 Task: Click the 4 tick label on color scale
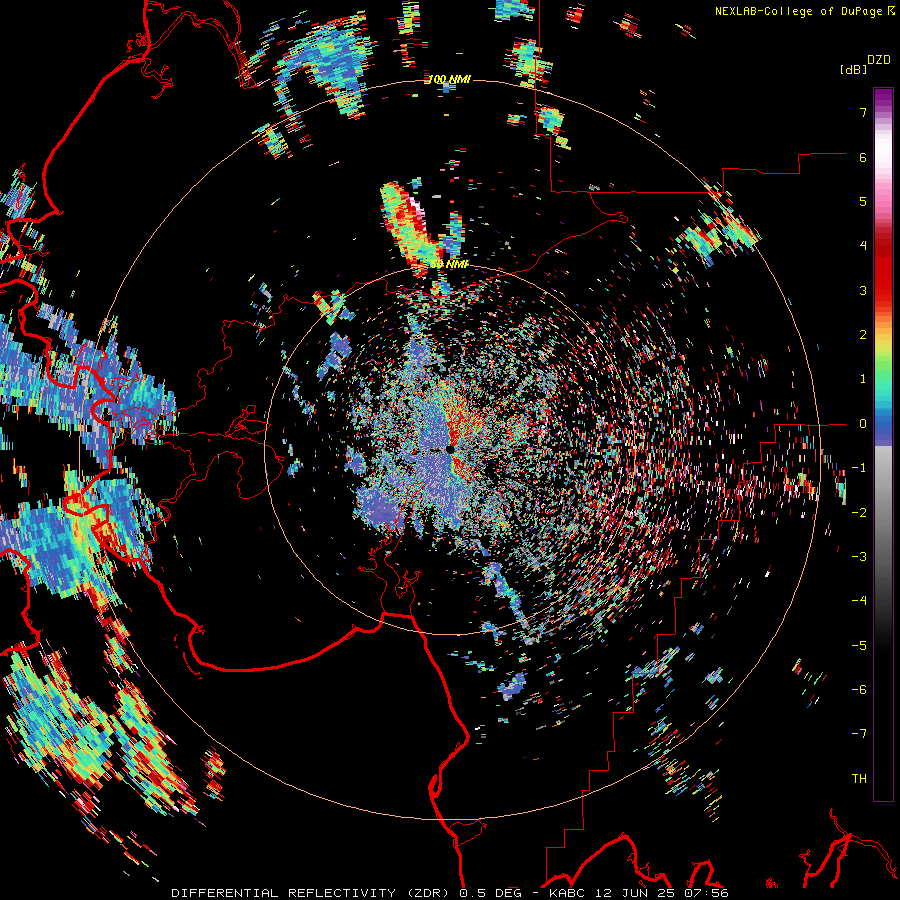(x=863, y=246)
